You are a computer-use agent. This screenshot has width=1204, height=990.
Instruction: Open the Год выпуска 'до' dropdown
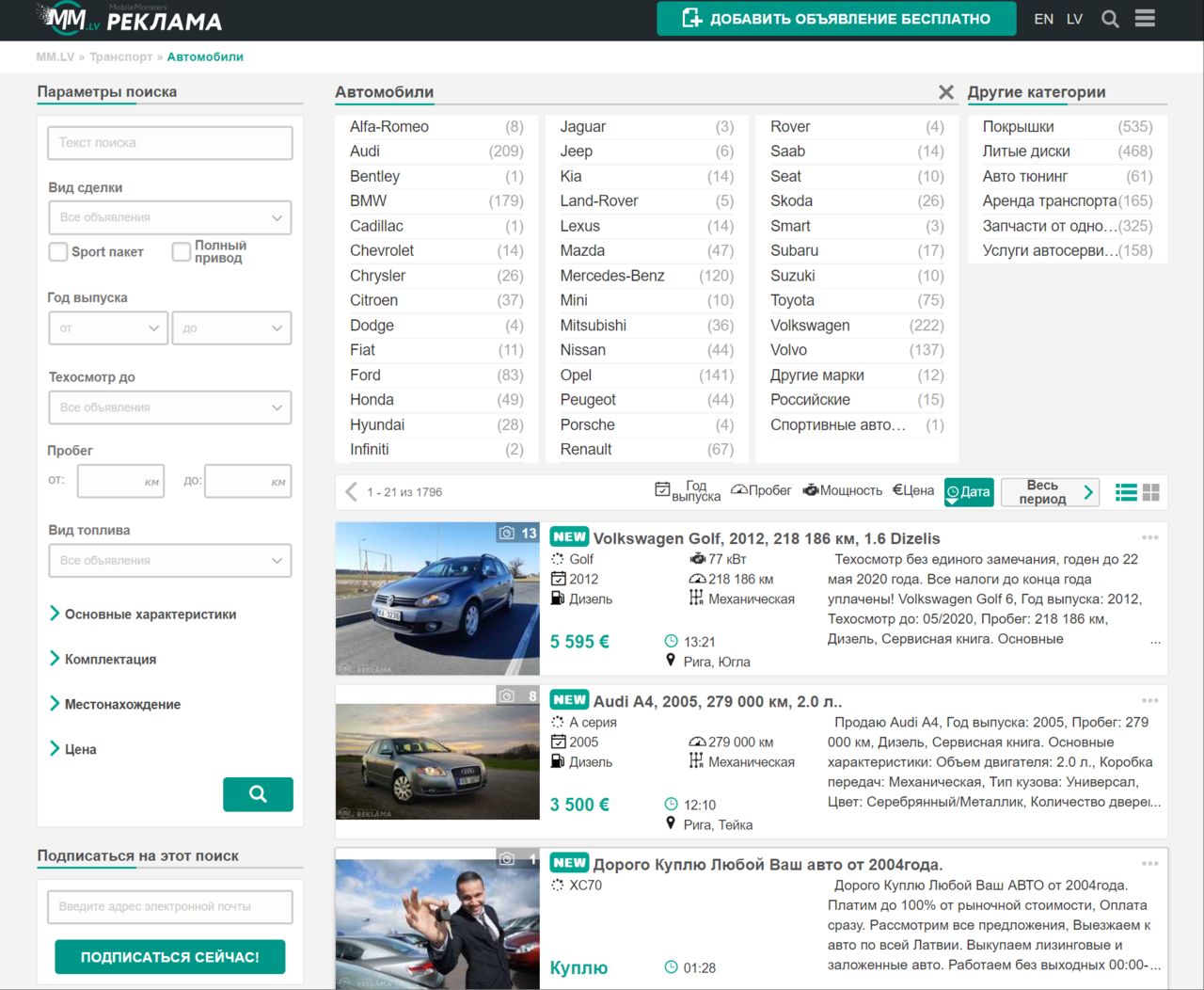point(231,328)
